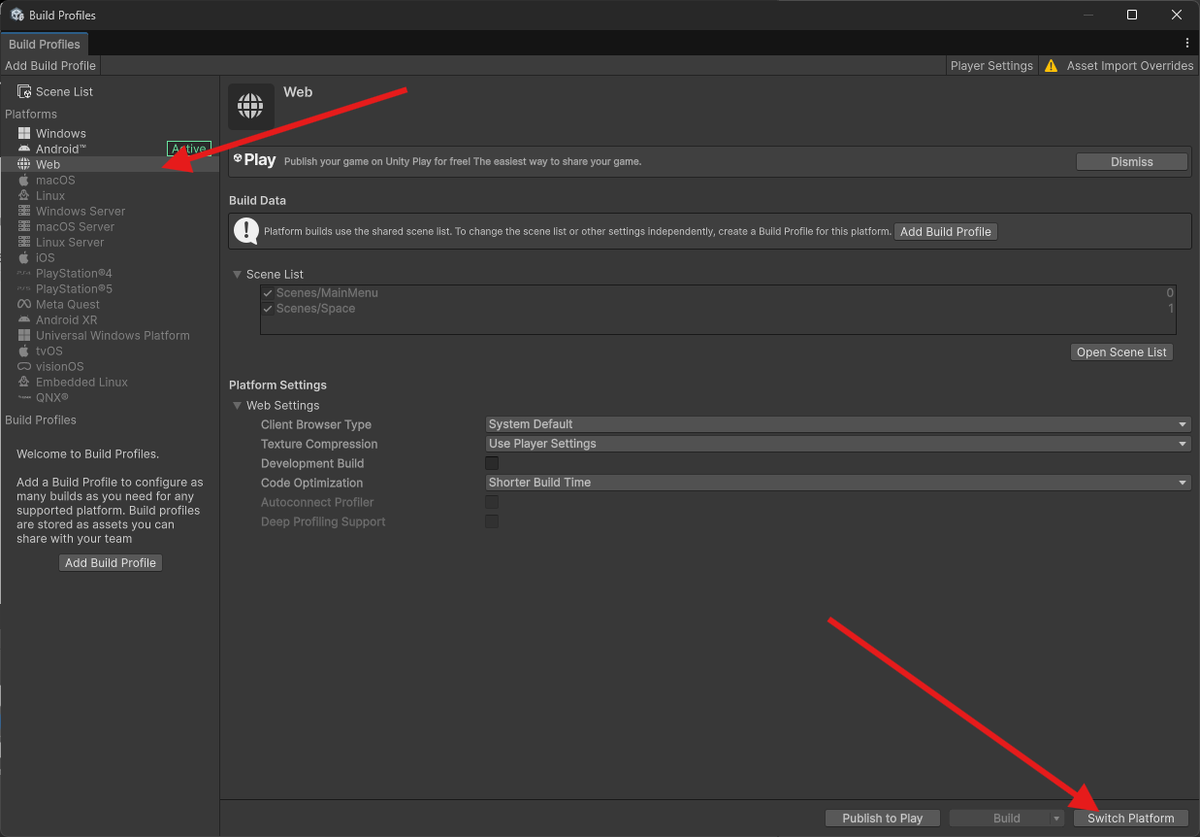This screenshot has width=1200, height=837.
Task: Select the tvOS platform row
Action: click(x=110, y=351)
